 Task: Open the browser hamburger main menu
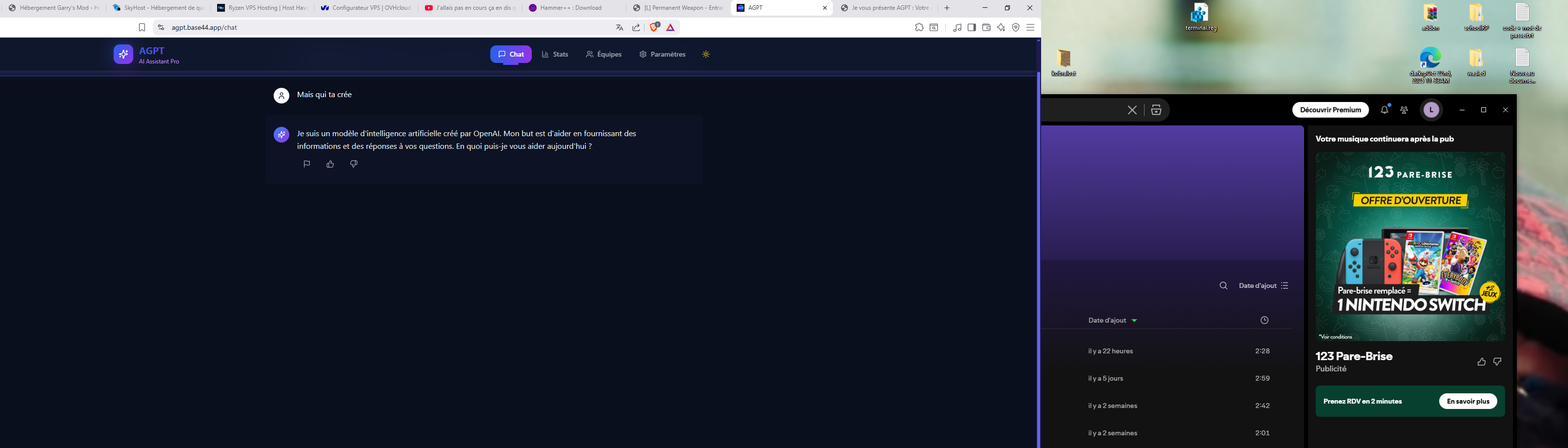[1030, 27]
